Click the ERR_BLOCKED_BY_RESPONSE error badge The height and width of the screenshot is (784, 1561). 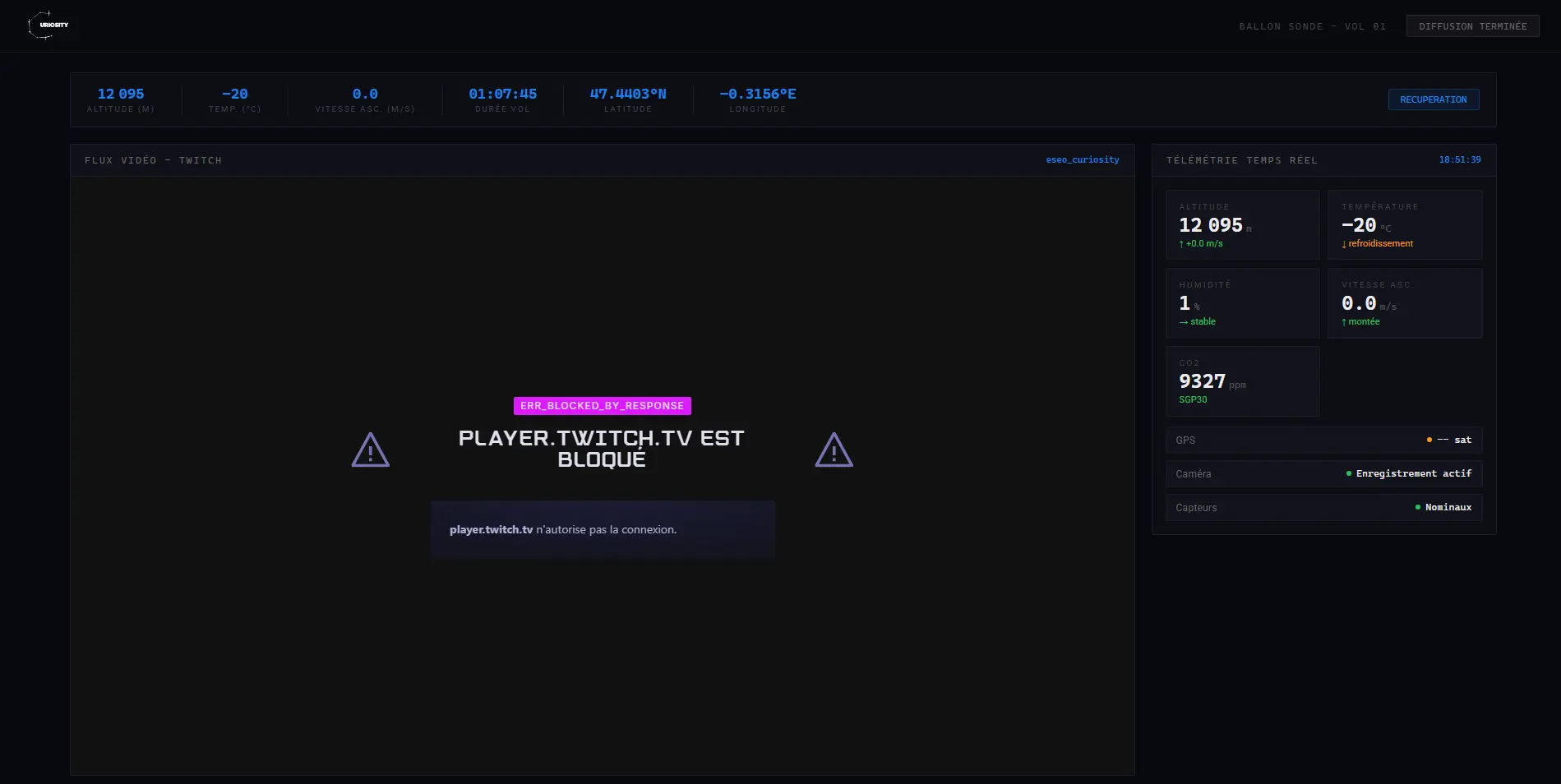point(603,406)
